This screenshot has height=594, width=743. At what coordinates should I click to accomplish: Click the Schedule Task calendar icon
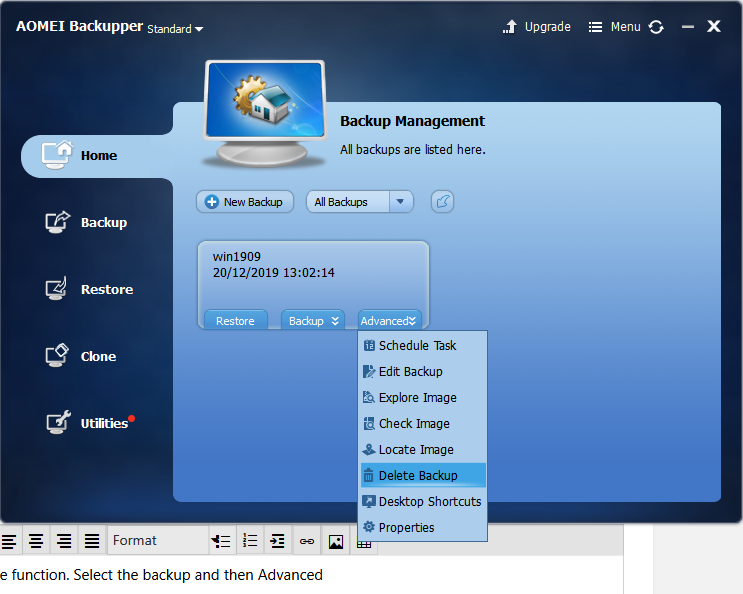click(369, 345)
